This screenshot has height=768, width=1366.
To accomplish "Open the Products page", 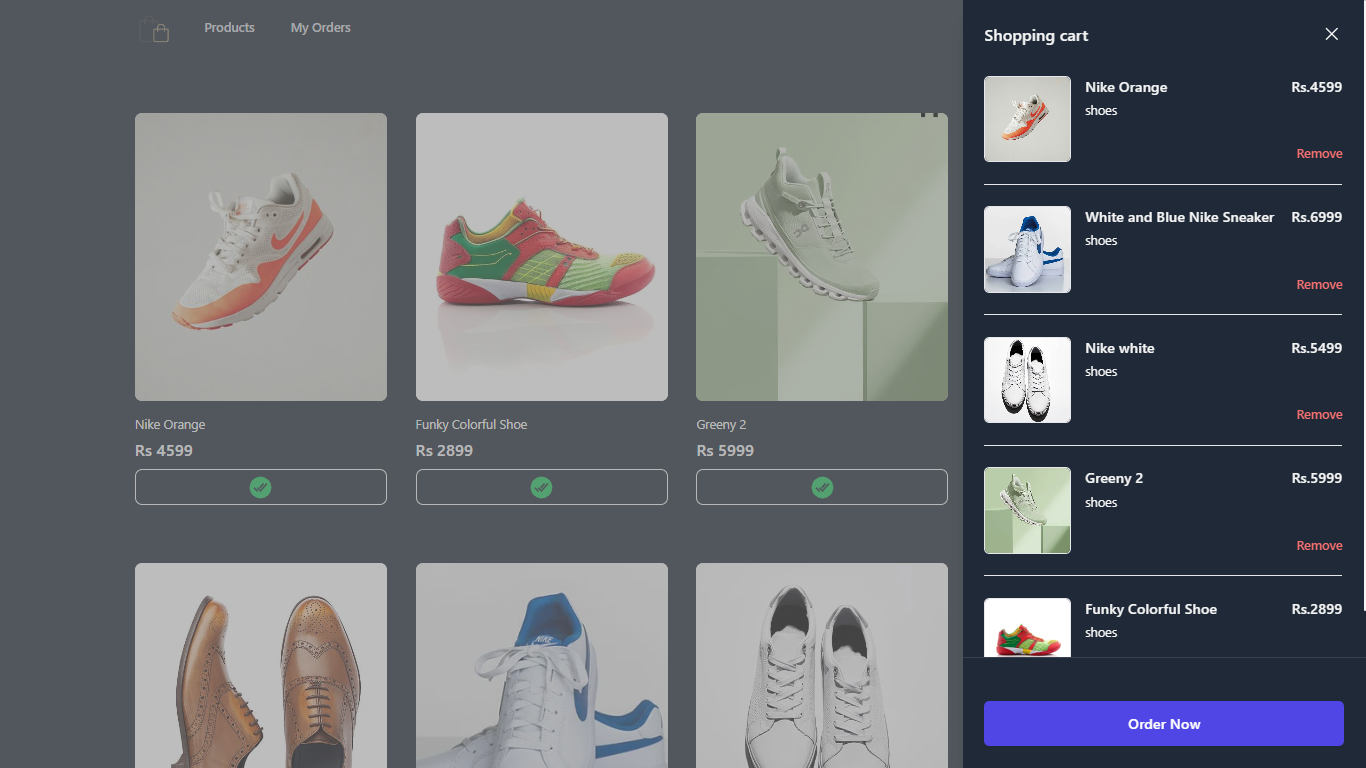I will (229, 28).
